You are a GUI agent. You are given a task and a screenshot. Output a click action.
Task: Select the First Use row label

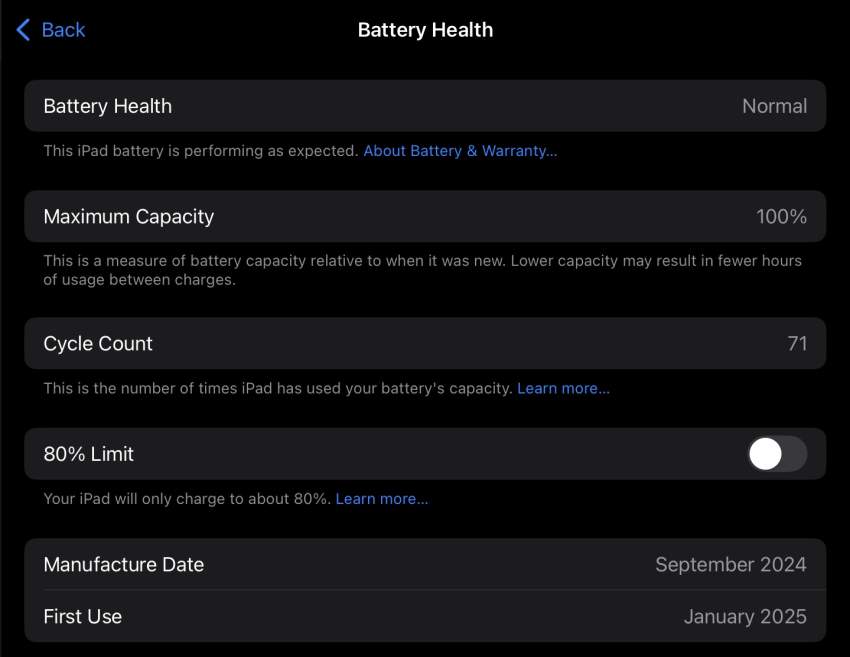83,617
